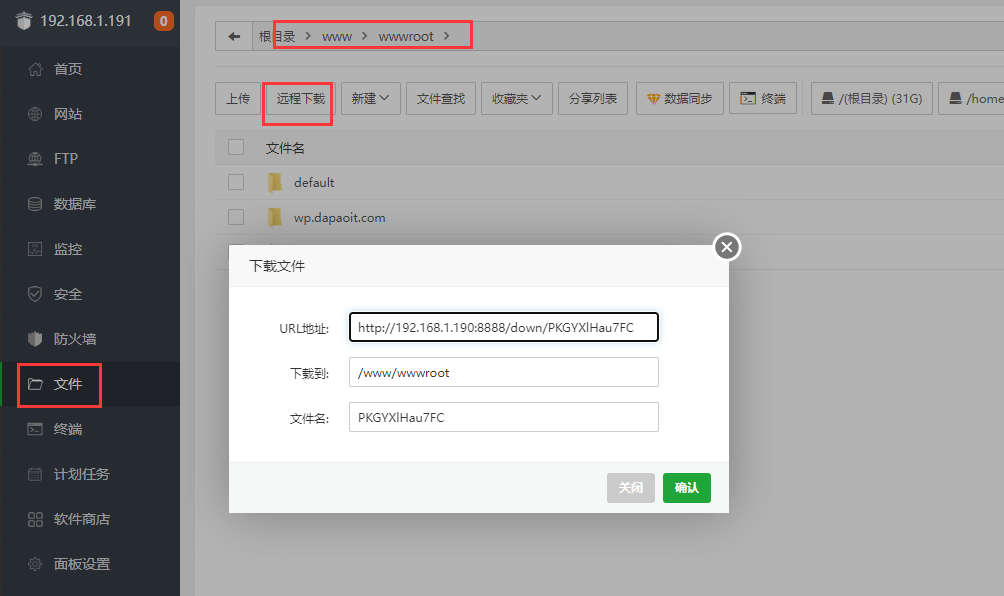Image resolution: width=1004 pixels, height=596 pixels.
Task: Click the 终端 terminal icon in toolbar
Action: [x=748, y=98]
